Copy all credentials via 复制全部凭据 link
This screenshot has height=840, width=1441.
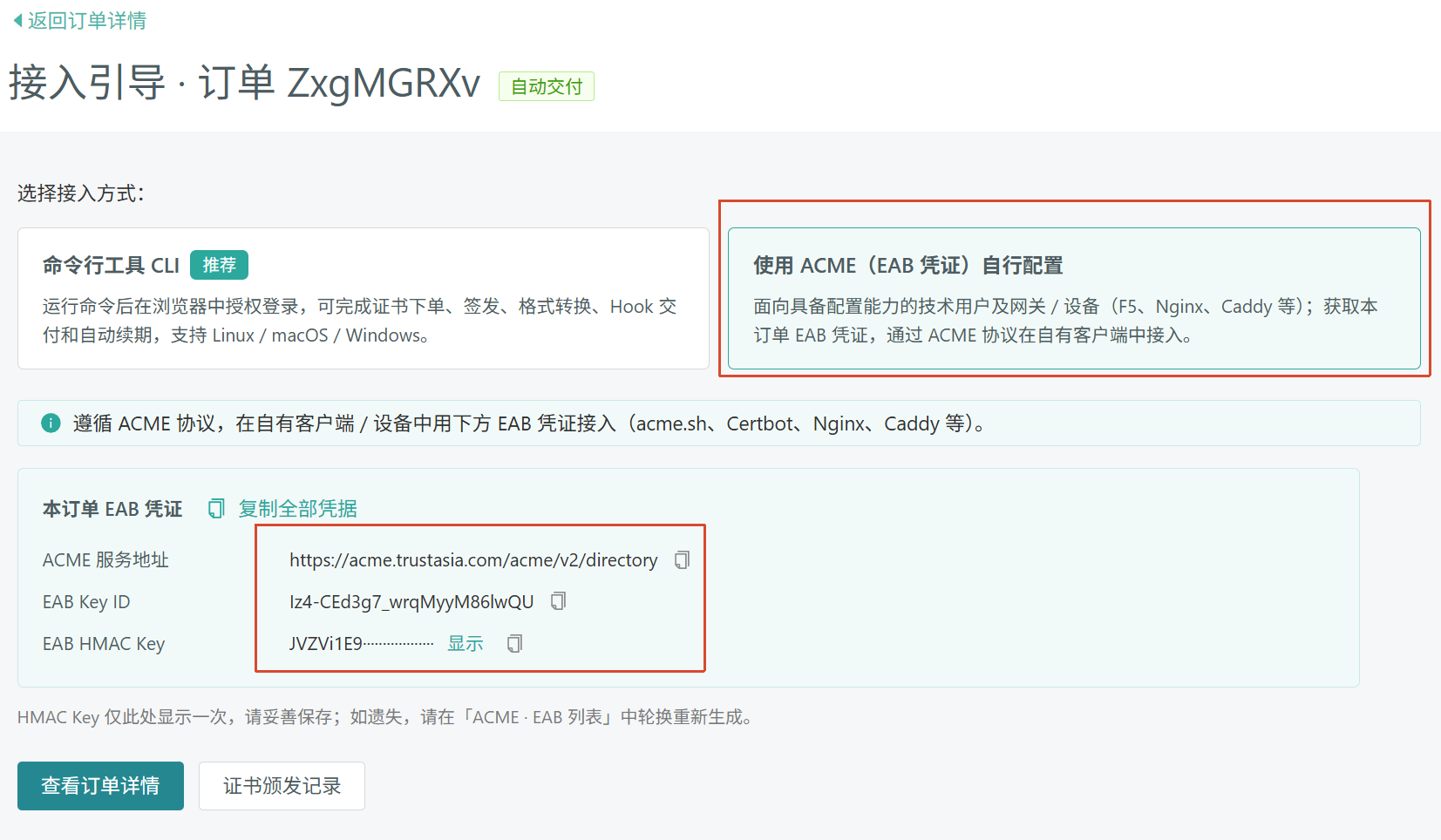[297, 508]
